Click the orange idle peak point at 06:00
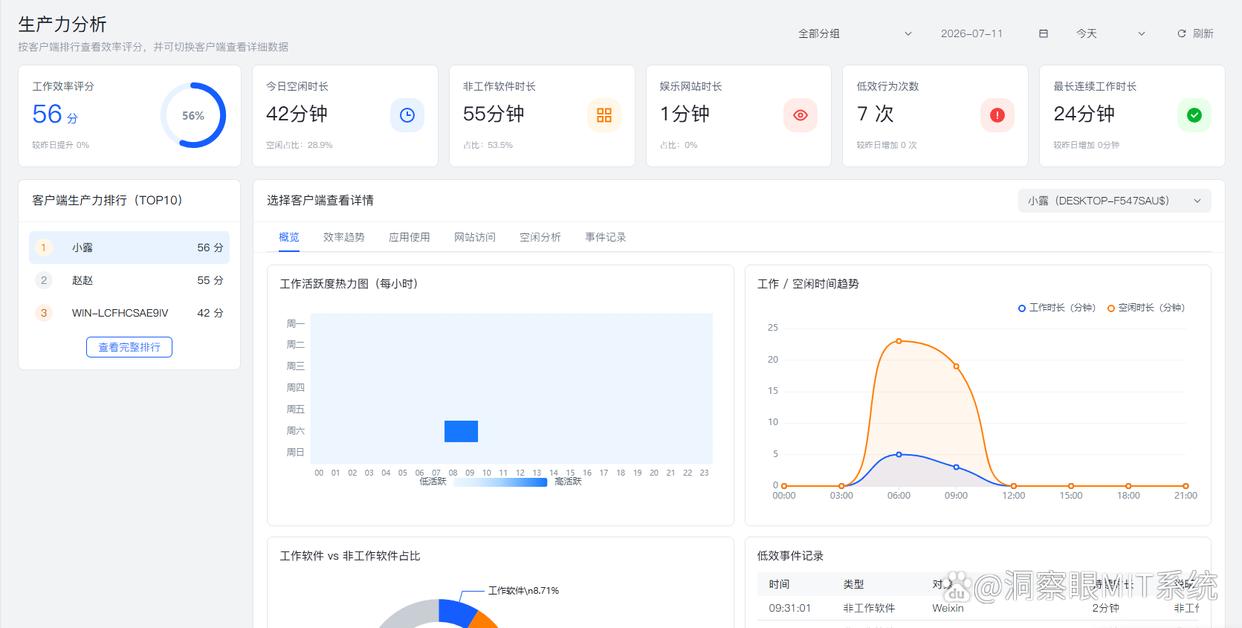 pos(899,341)
